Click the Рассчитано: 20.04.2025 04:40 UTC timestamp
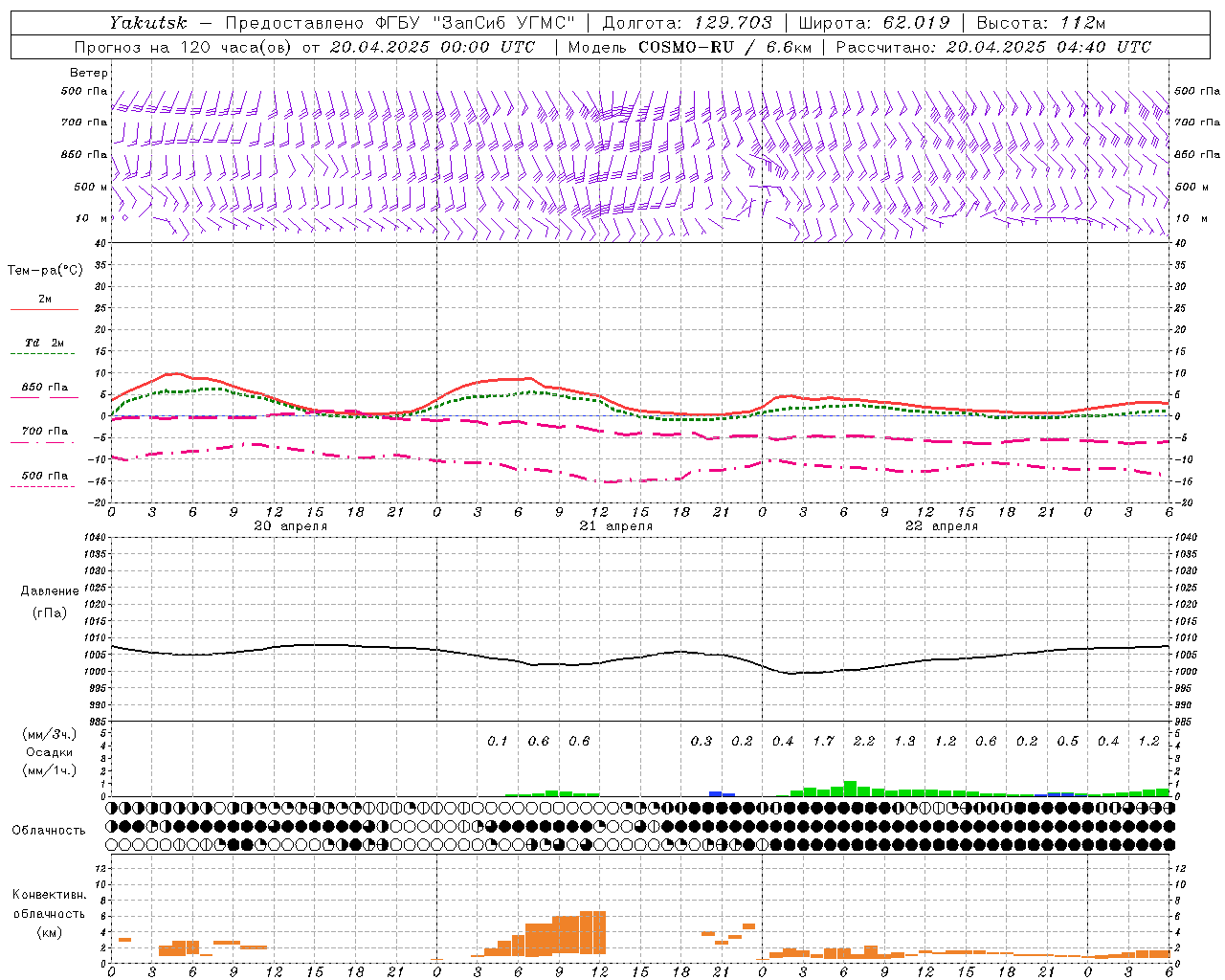This screenshot has height=980, width=1225. (993, 47)
